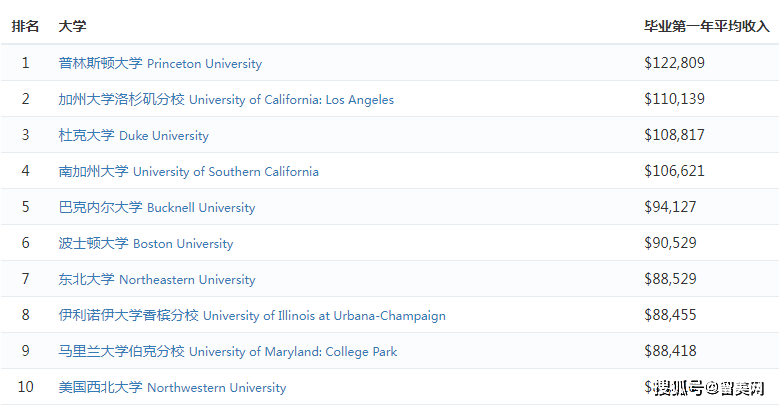Open the Northeastern University link
Screen dimensions: 779x405
[157, 280]
